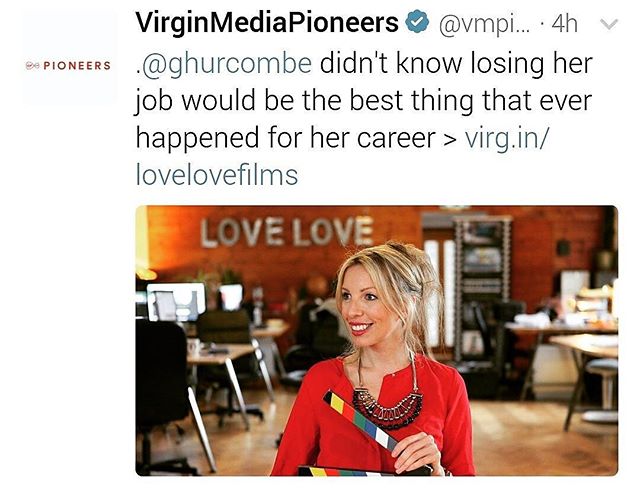Visit the @ghurcombe mention
The image size is (640, 488).
pyautogui.click(x=224, y=64)
